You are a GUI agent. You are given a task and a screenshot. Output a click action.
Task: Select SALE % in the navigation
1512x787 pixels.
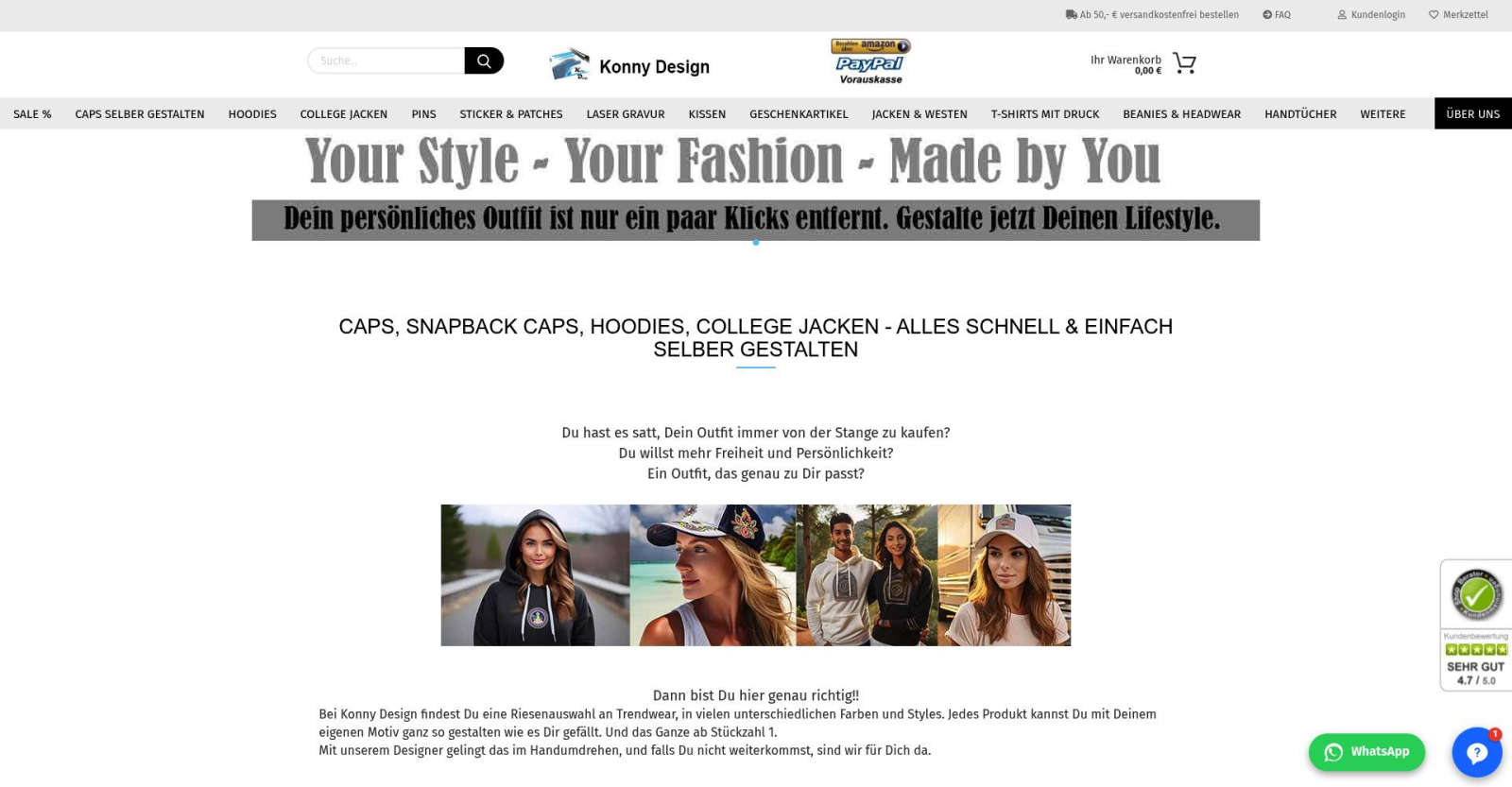[x=32, y=114]
